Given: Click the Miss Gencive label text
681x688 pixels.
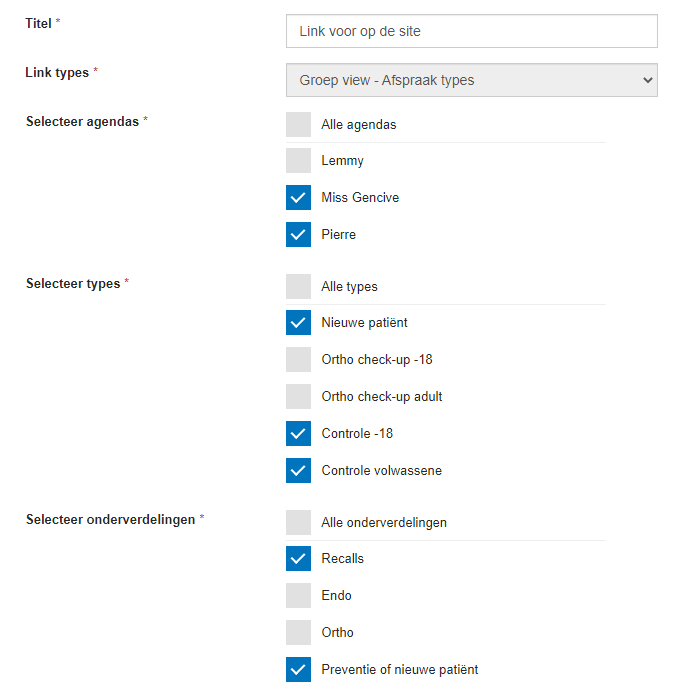Looking at the screenshot, I should tap(360, 198).
